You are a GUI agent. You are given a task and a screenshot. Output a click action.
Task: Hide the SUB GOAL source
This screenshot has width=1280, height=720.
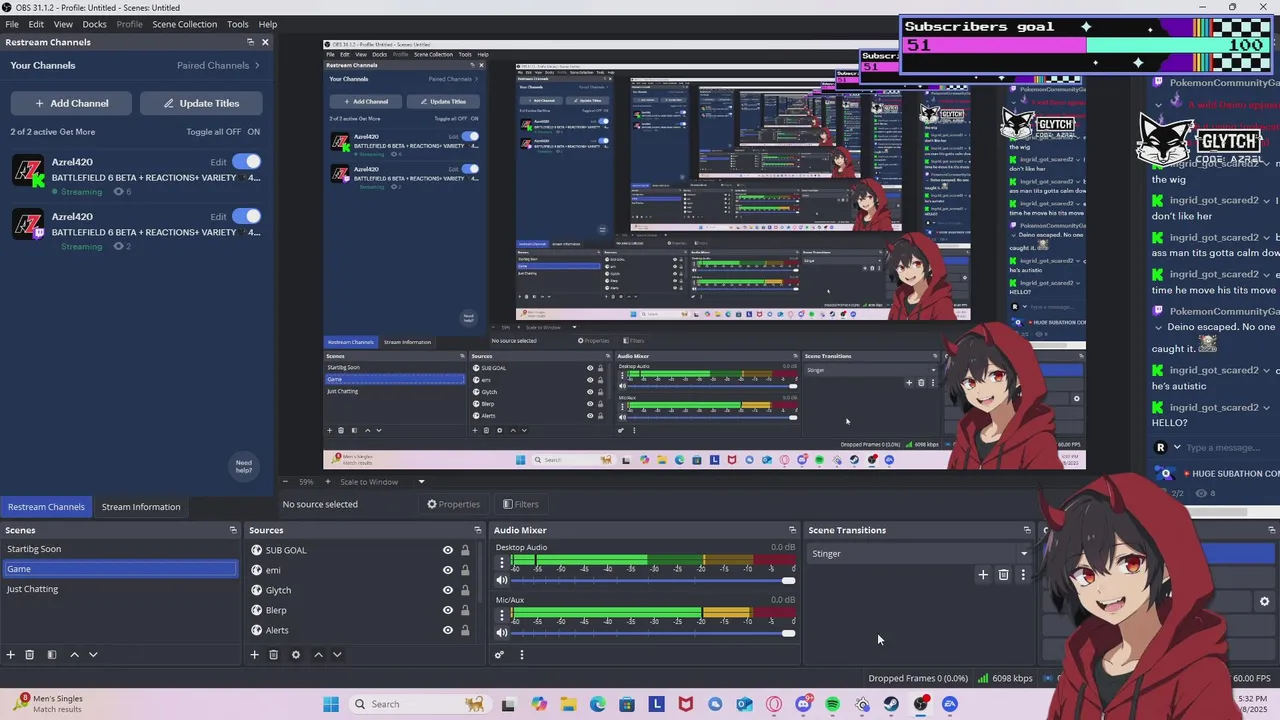point(448,550)
